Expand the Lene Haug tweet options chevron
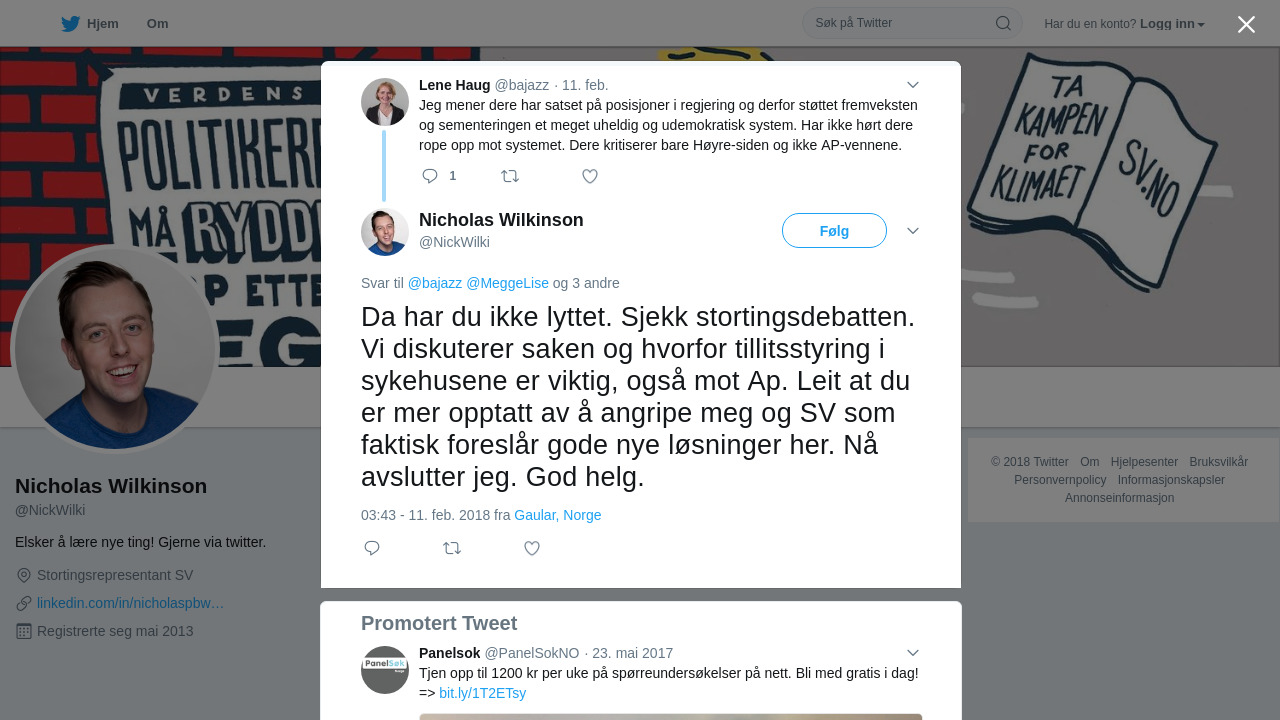Image resolution: width=1280 pixels, height=720 pixels. [x=913, y=85]
